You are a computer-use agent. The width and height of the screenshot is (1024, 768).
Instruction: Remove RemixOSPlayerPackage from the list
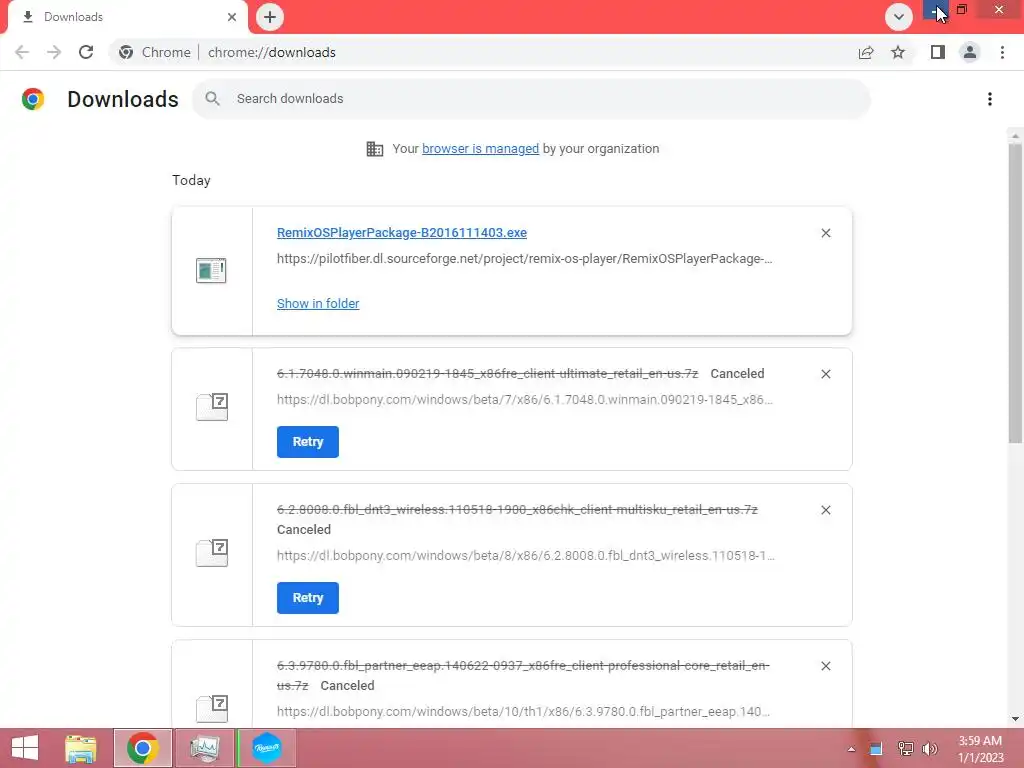coord(825,233)
